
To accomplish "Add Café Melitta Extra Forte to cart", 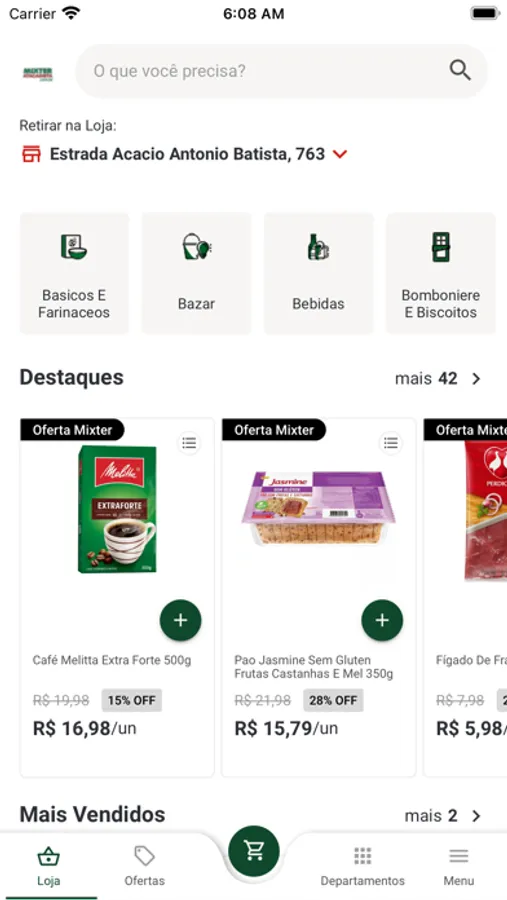I will click(180, 620).
